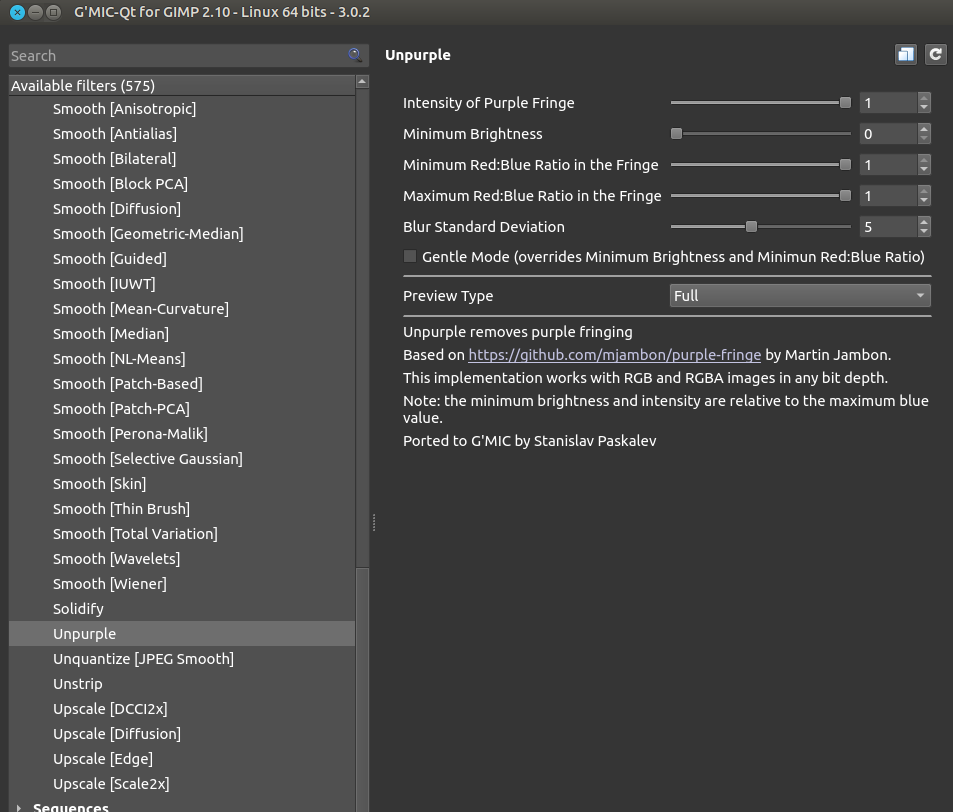
Task: Decrease Blur Standard Deviation with down arrow
Action: tap(924, 232)
